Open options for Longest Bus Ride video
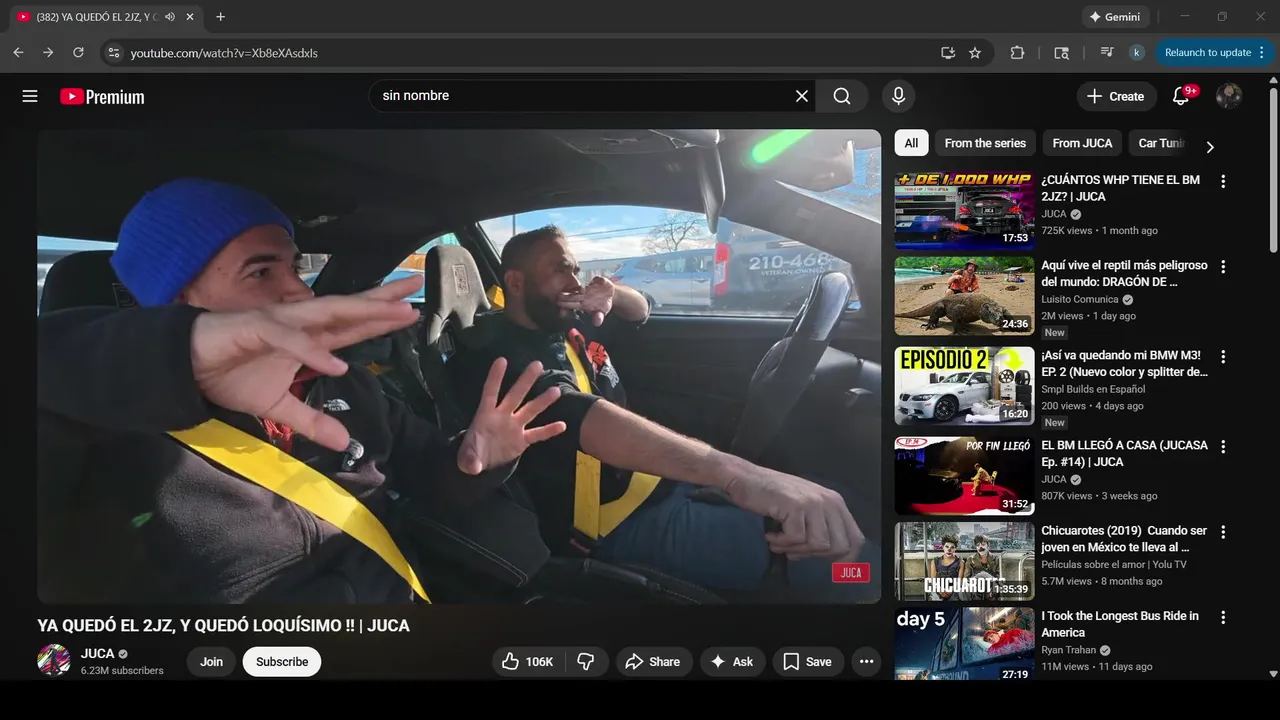The height and width of the screenshot is (720, 1280). (x=1222, y=617)
